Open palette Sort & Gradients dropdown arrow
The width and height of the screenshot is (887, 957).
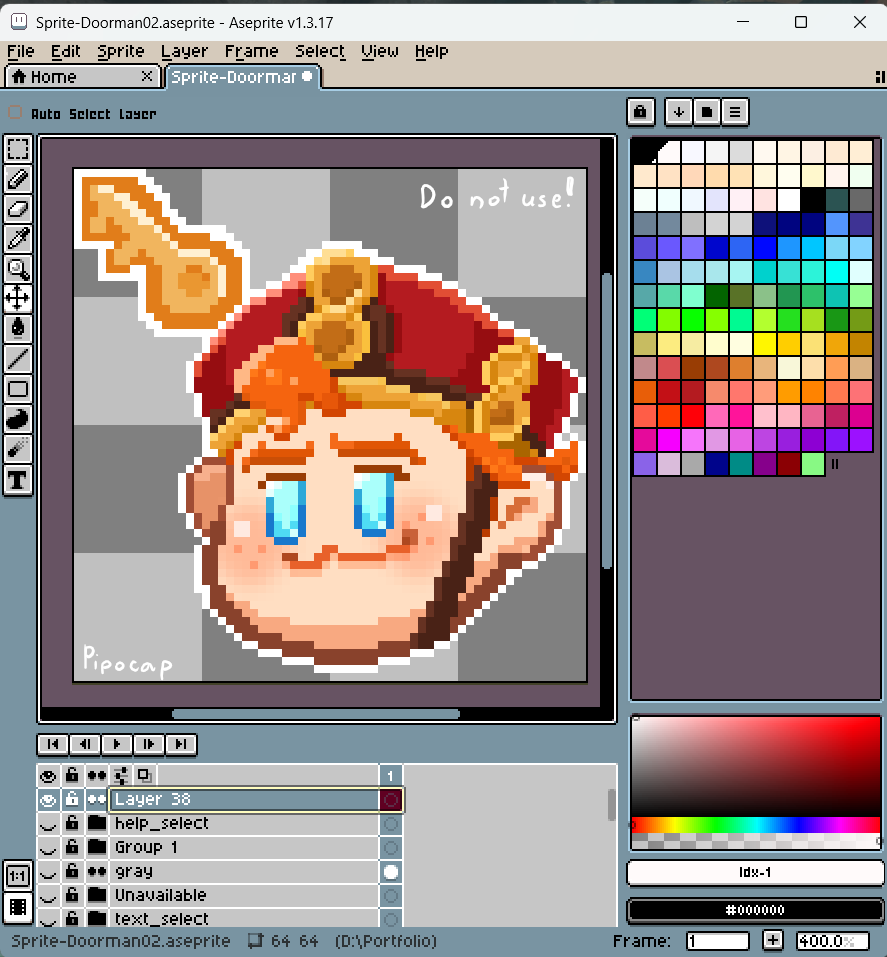coord(678,112)
